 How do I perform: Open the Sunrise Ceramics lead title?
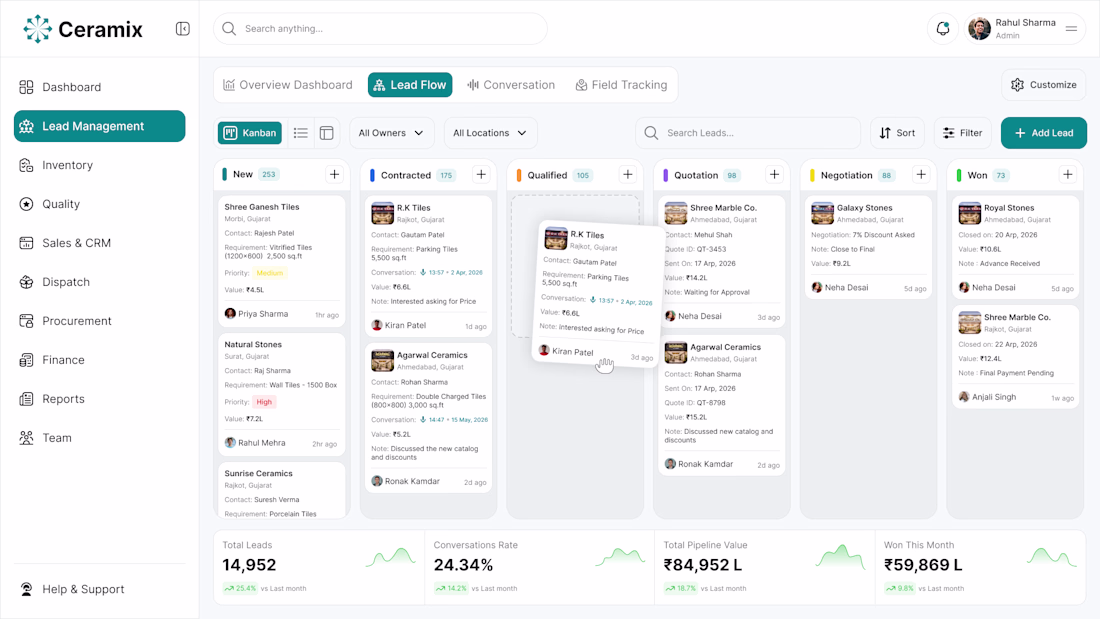point(258,474)
